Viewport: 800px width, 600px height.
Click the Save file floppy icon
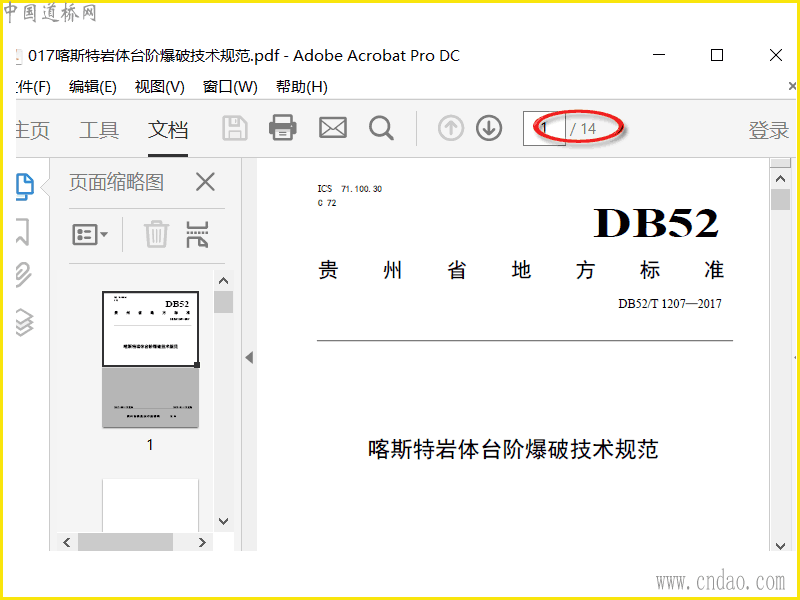(x=235, y=128)
